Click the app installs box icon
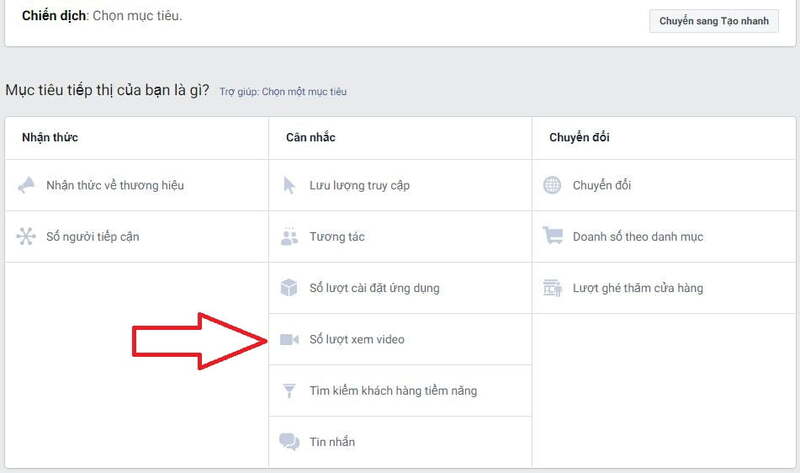The width and height of the screenshot is (800, 473). click(x=290, y=288)
